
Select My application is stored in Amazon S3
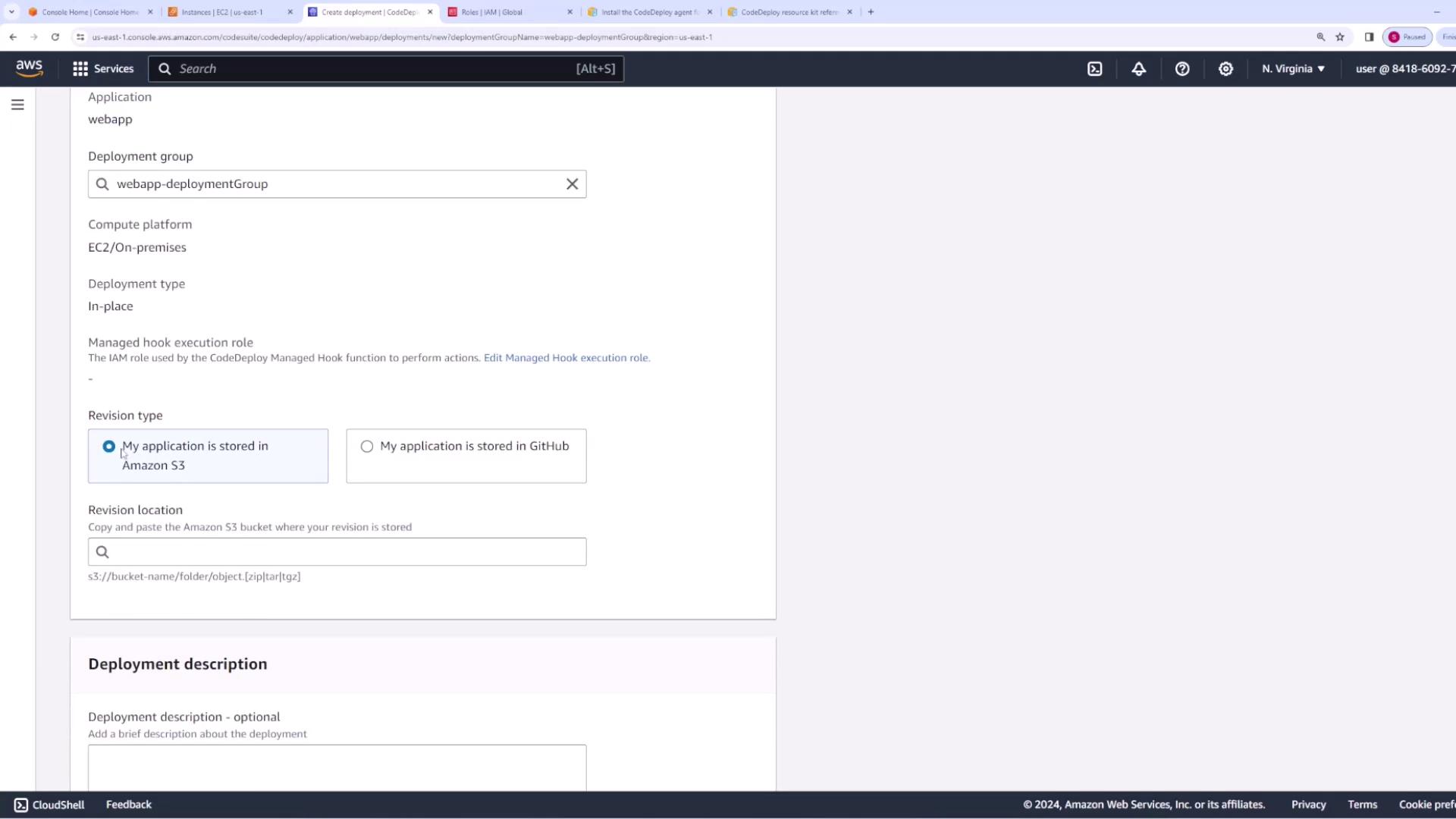109,447
